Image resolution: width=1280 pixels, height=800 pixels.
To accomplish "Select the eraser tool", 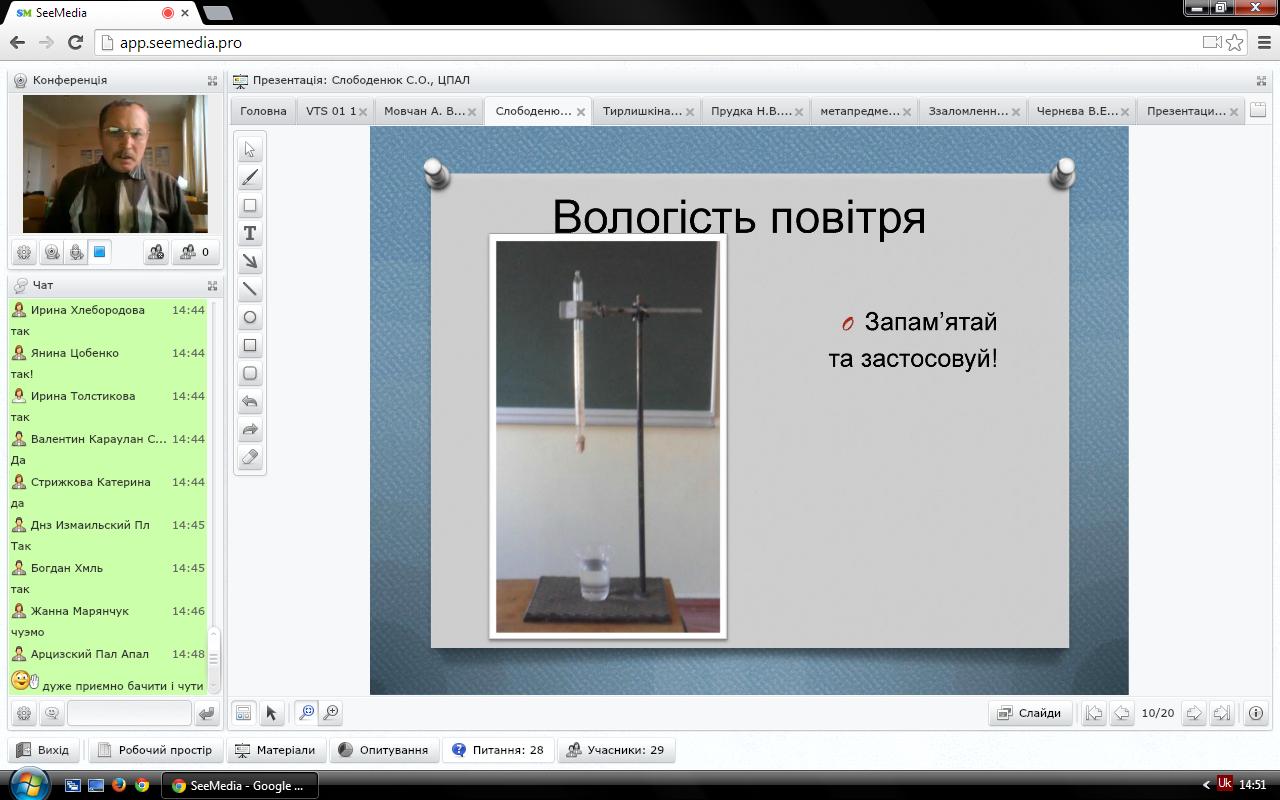I will pyautogui.click(x=250, y=458).
